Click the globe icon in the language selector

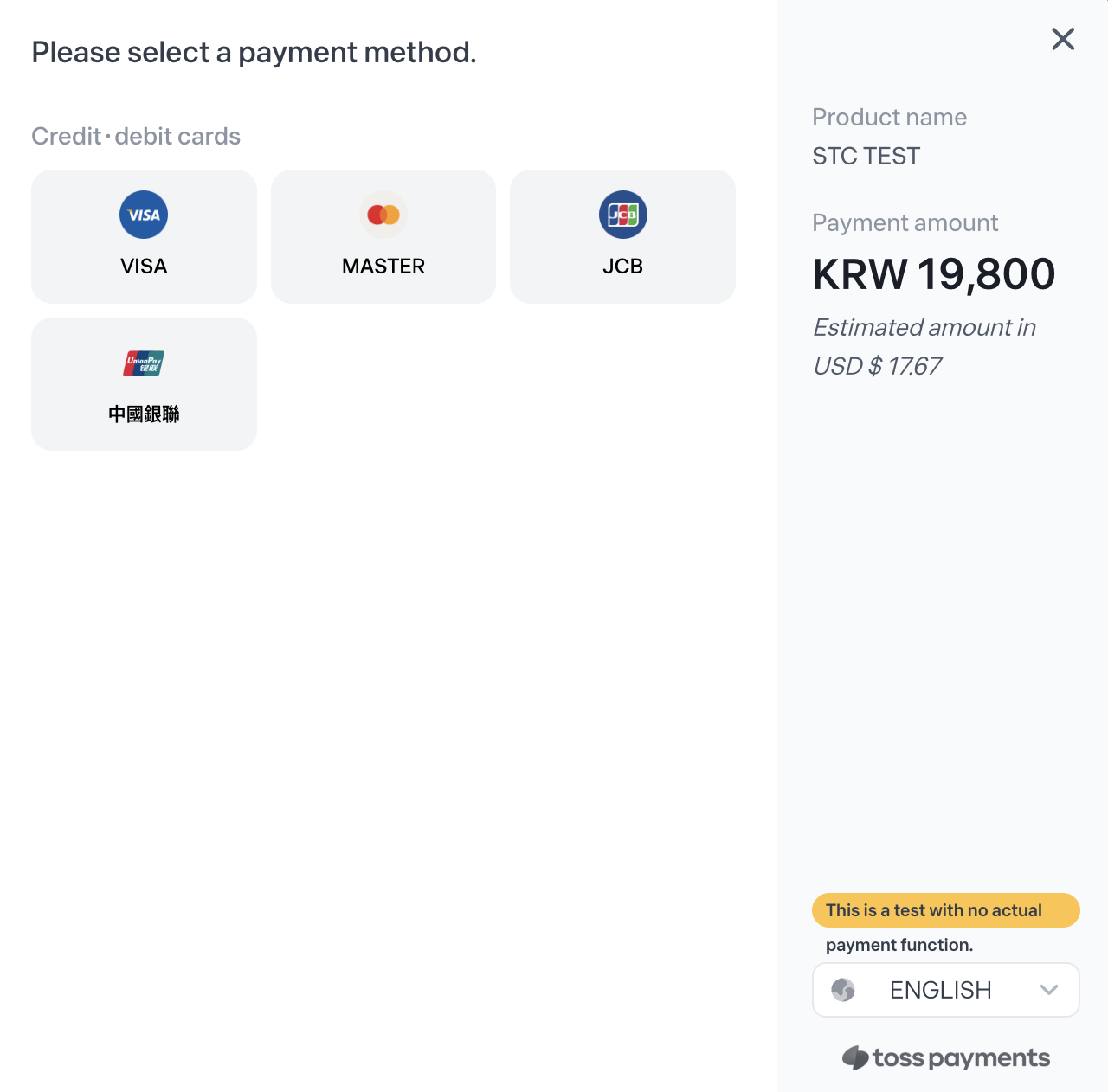pos(843,990)
